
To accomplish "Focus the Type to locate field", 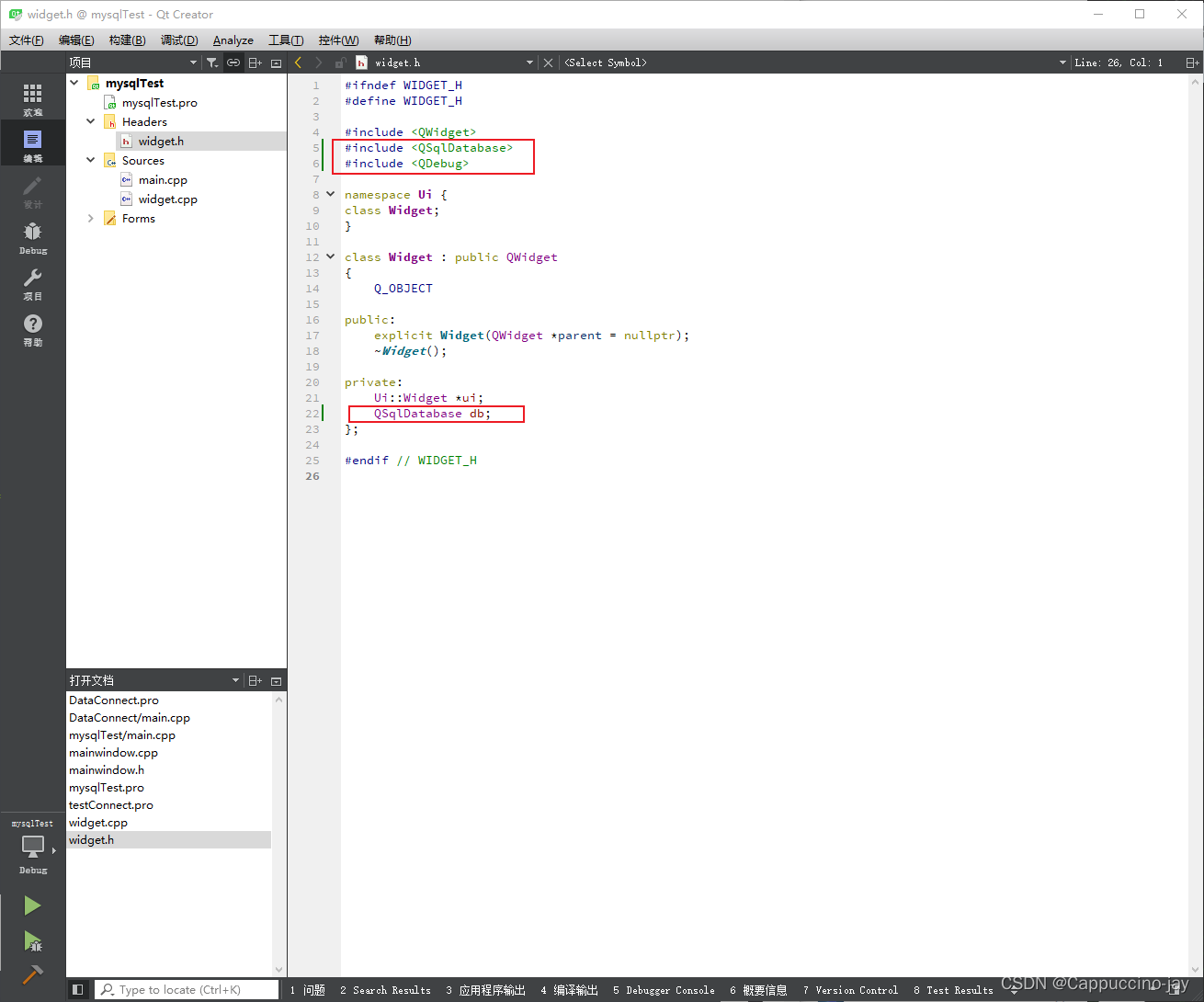I will pos(187,989).
